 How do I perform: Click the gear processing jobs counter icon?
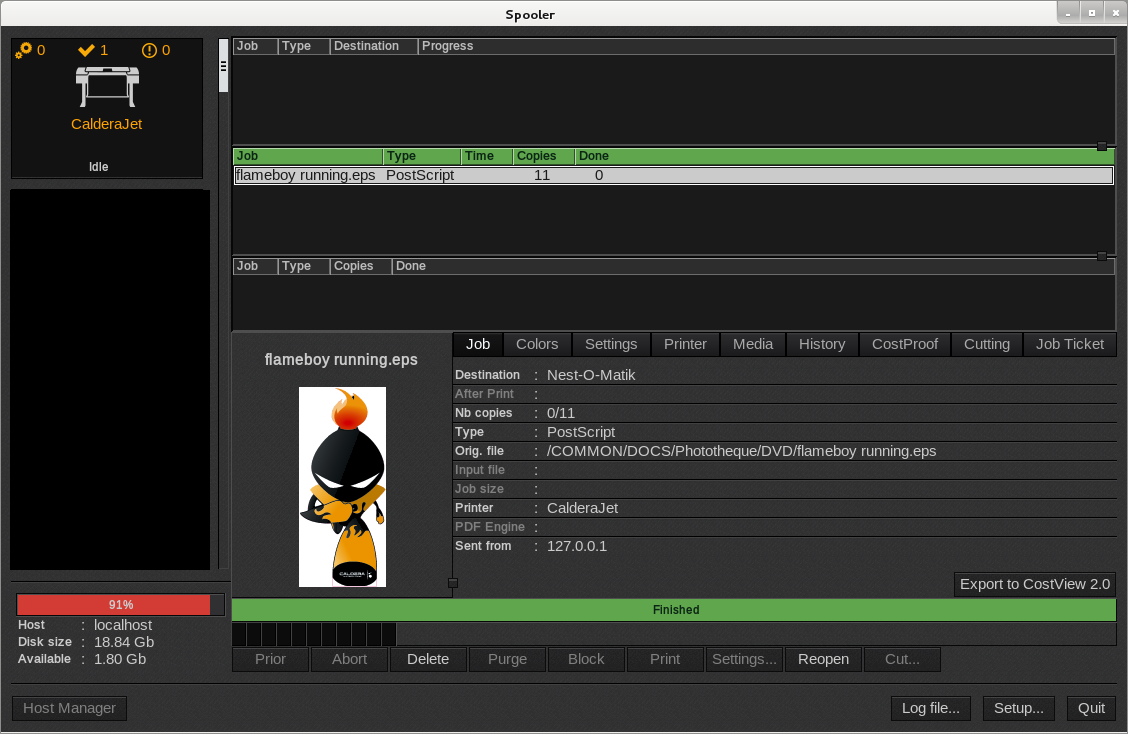[24, 50]
